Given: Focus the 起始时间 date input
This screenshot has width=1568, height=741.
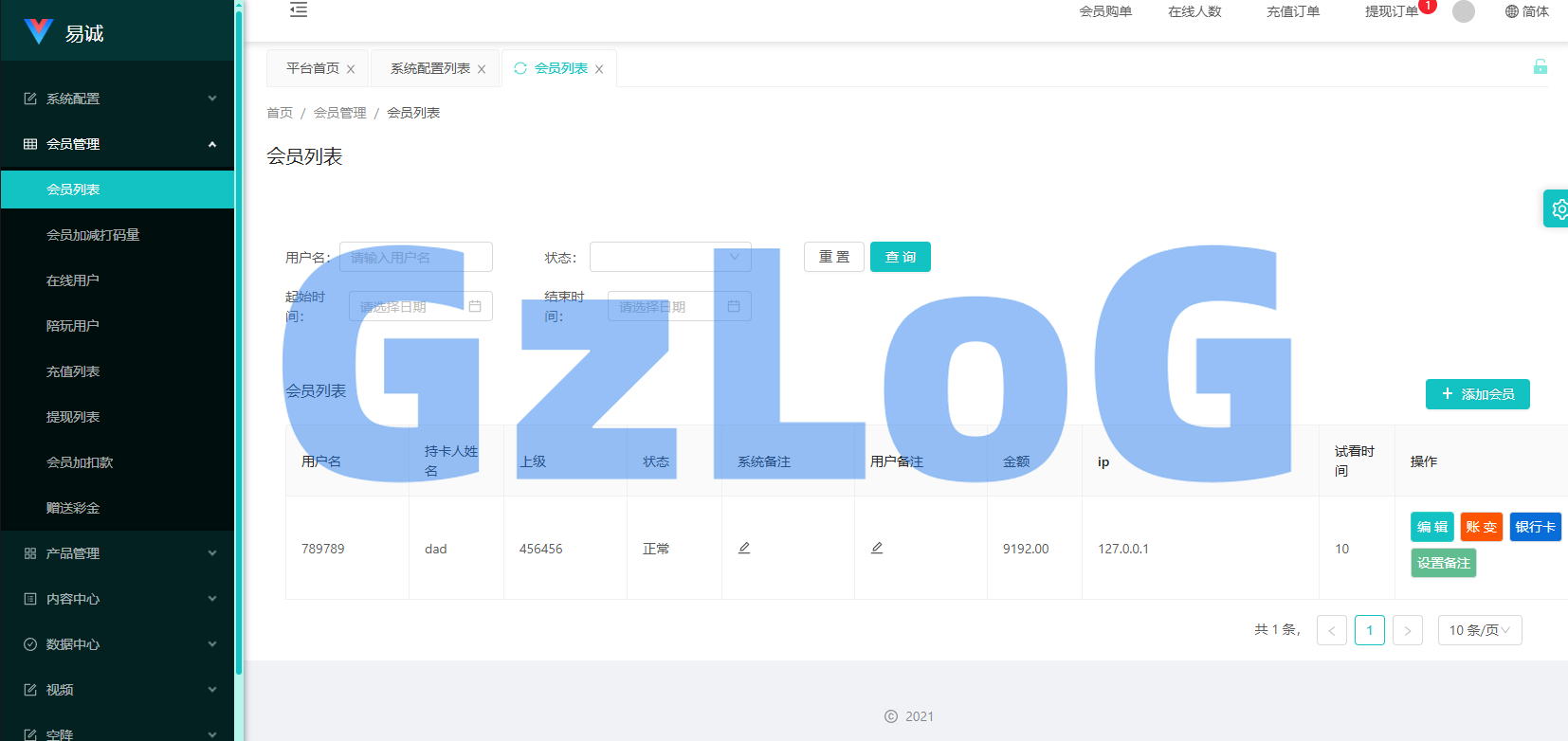Looking at the screenshot, I should click(x=421, y=306).
